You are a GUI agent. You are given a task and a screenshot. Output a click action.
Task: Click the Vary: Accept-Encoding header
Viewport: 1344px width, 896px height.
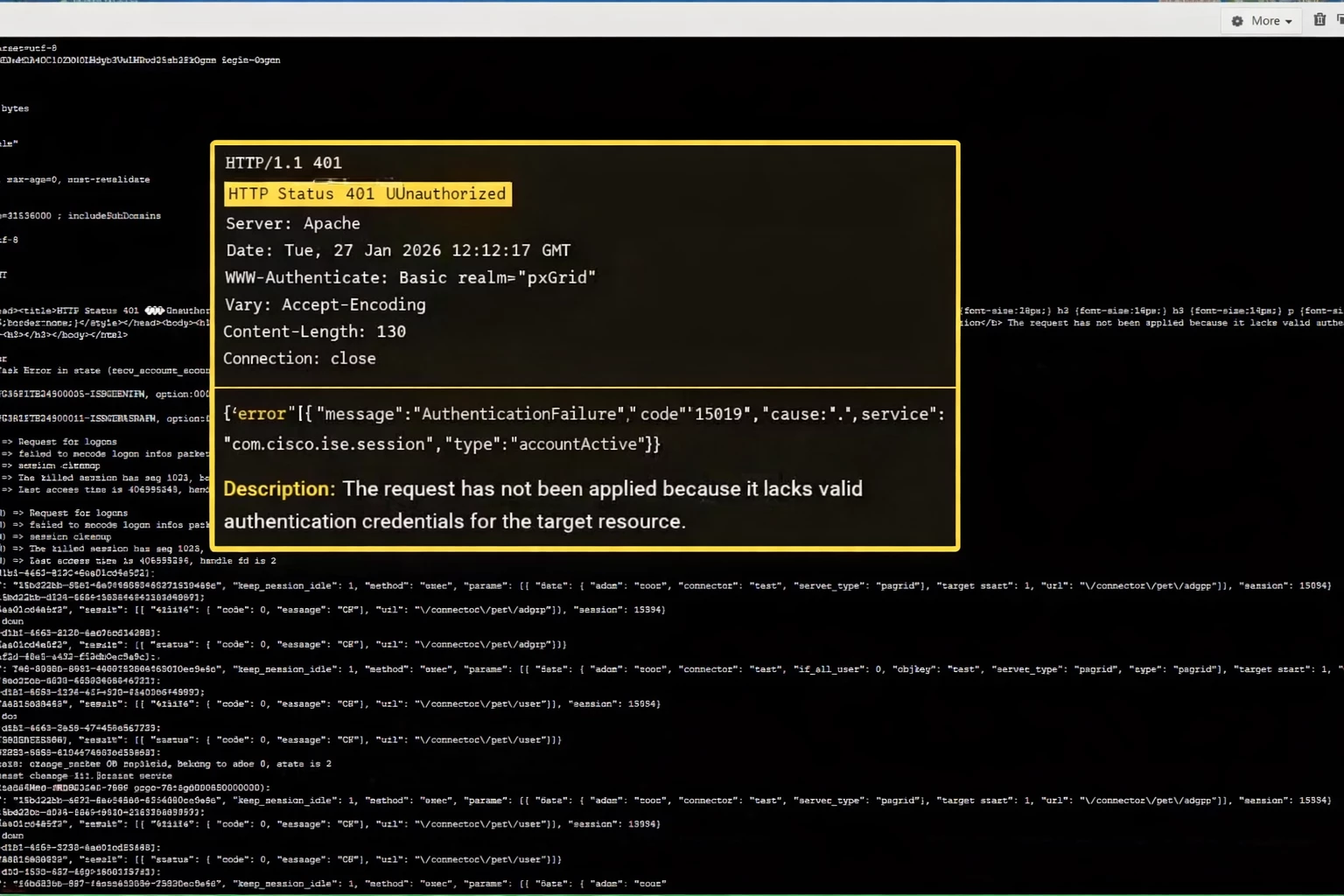[325, 304]
